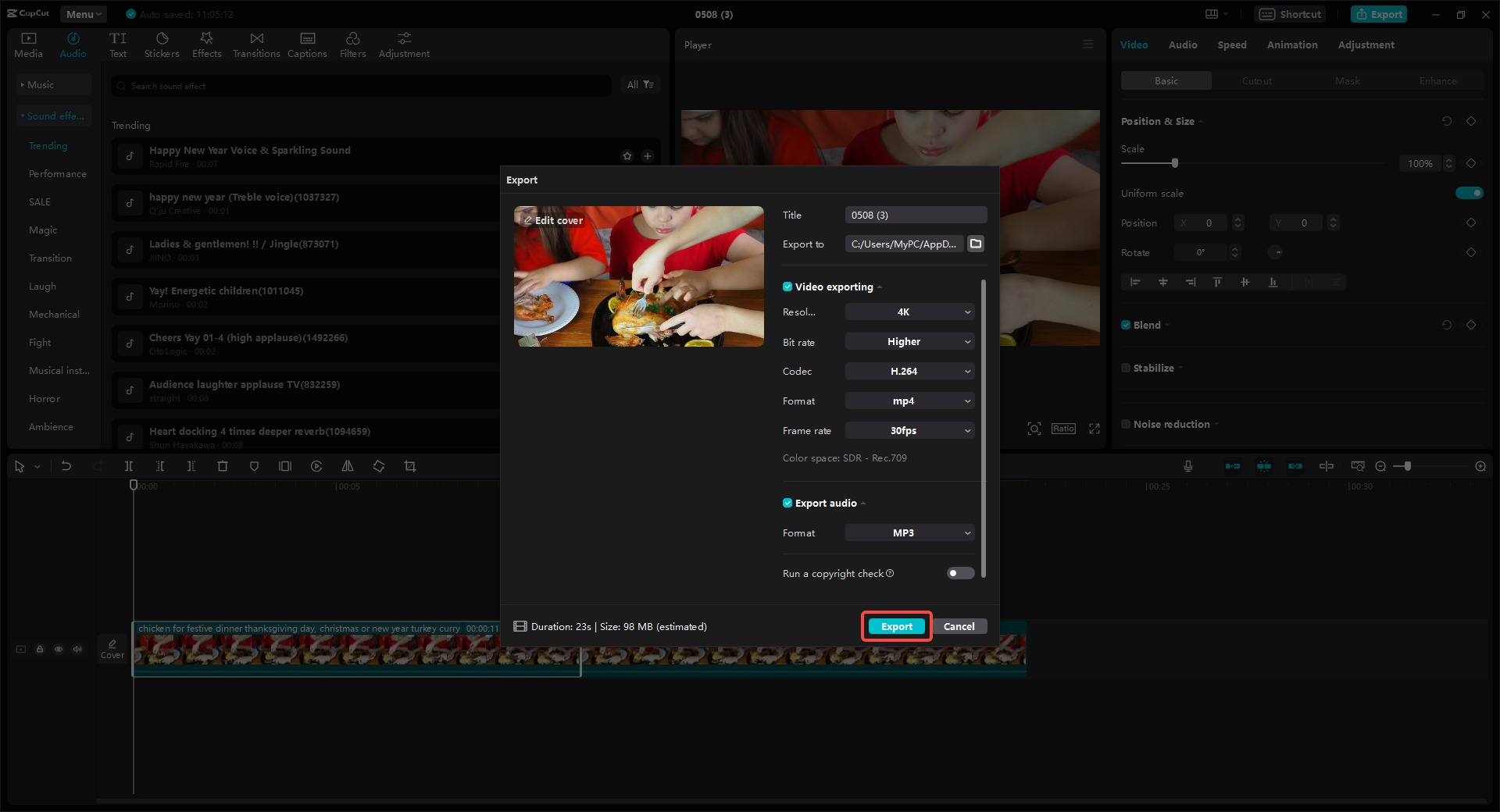Select the Crop tool in the timeline toolbar
The width and height of the screenshot is (1500, 812).
(x=410, y=466)
